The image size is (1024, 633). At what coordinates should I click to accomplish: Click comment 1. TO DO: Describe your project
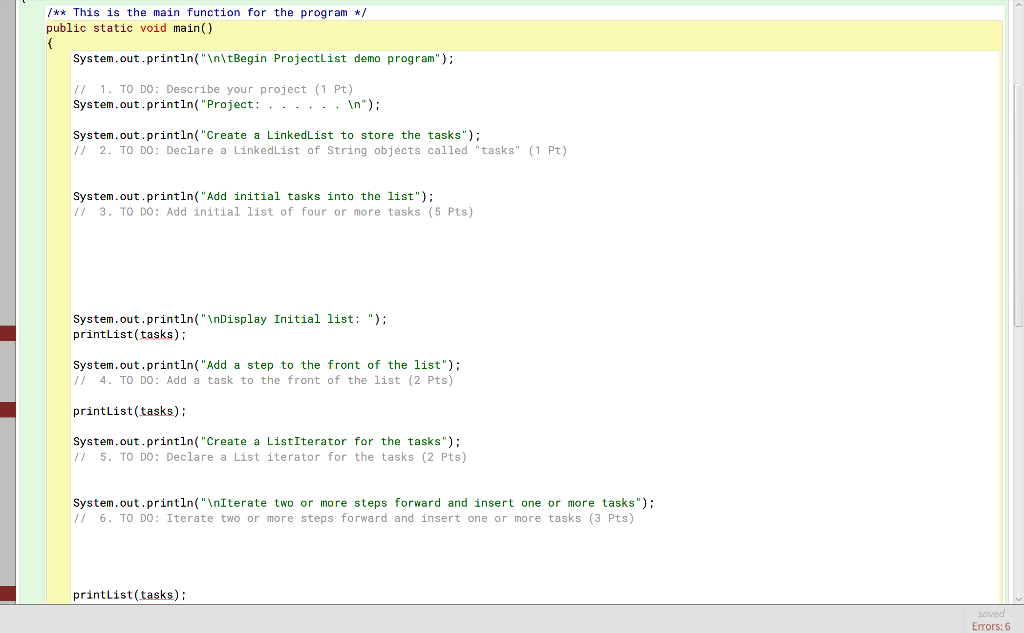213,89
